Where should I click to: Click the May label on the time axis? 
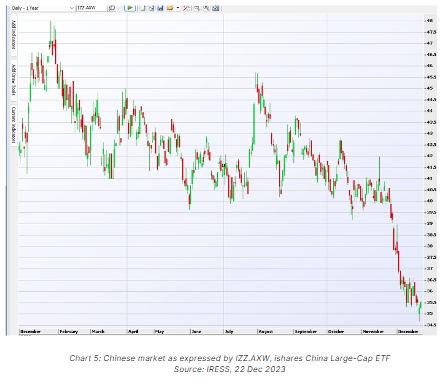pyautogui.click(x=160, y=331)
